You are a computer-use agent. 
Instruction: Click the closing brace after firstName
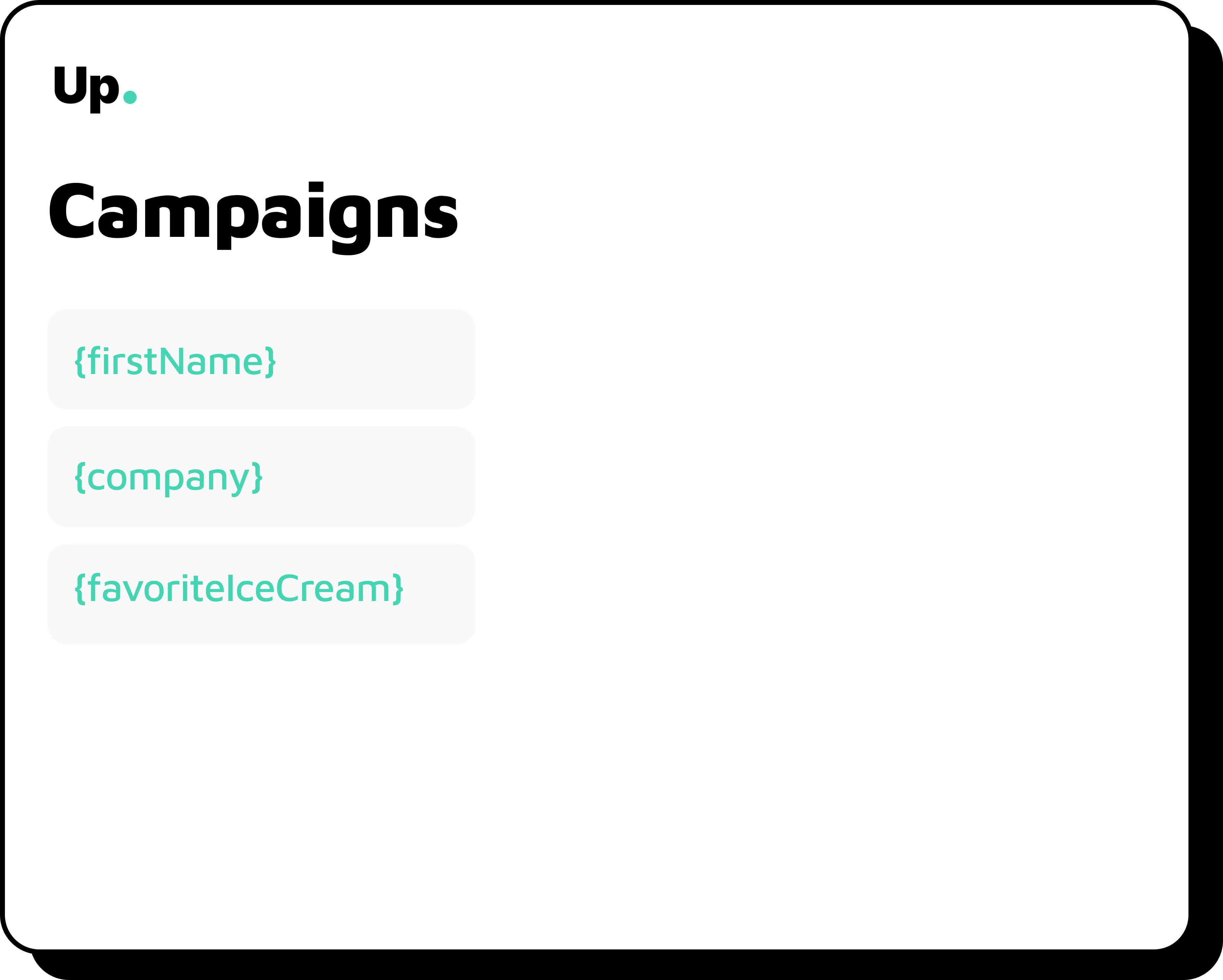click(270, 362)
